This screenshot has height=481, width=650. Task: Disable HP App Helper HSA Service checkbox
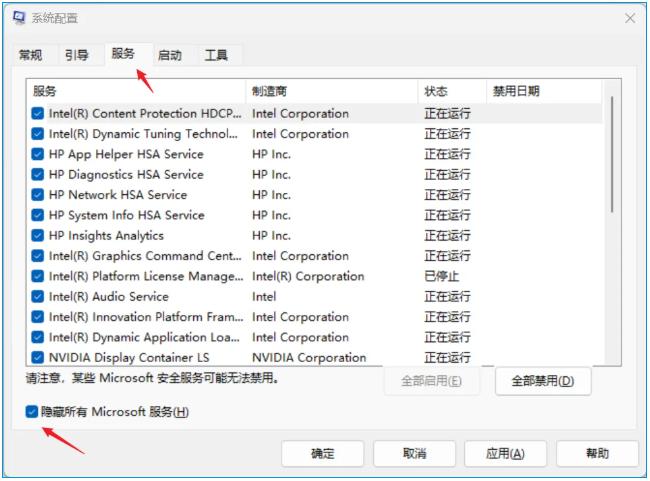pos(38,155)
